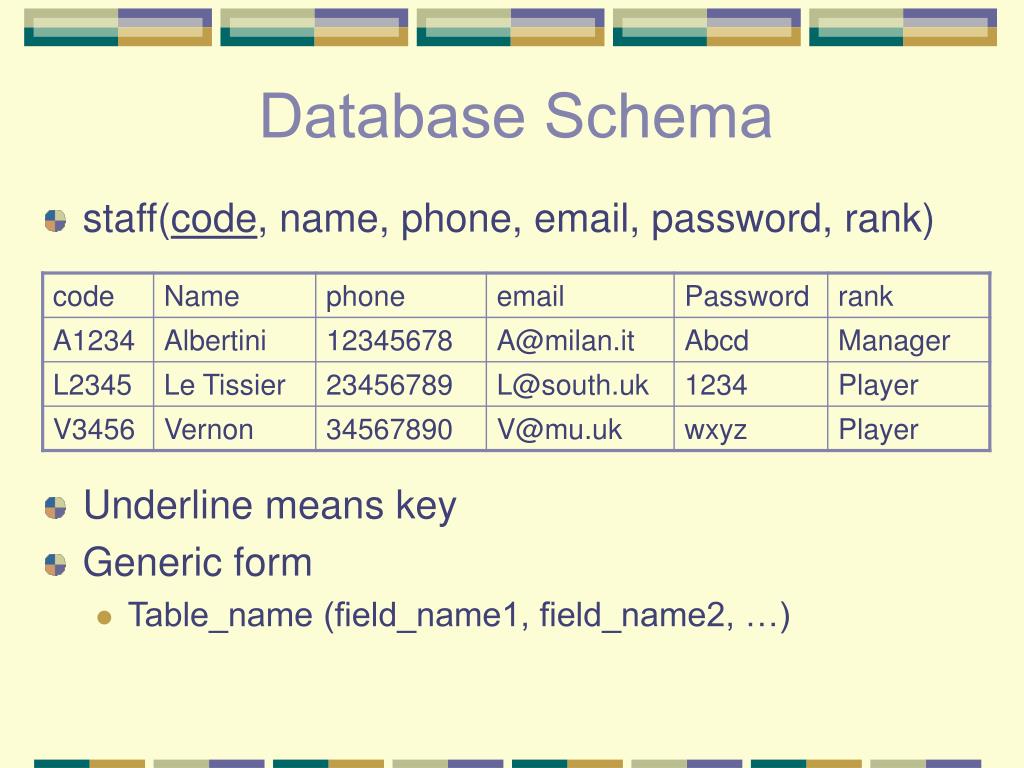Click the 'email' column header cell
The width and height of the screenshot is (1024, 768).
580,296
